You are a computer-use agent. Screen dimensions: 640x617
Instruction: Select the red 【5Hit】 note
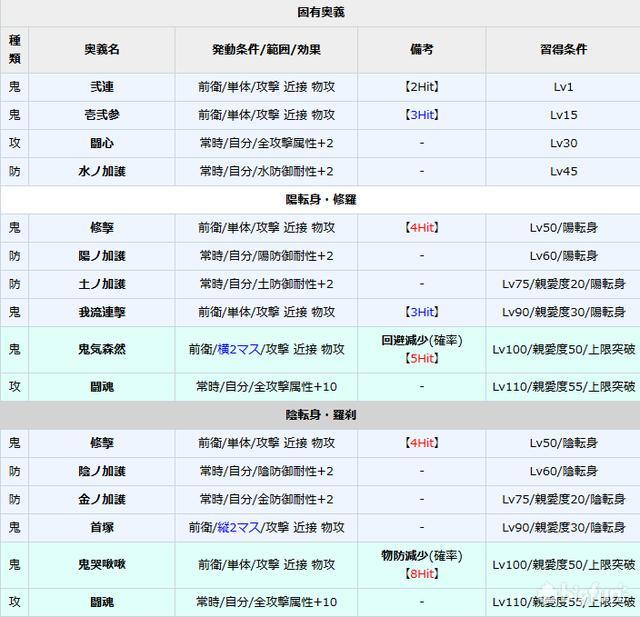tap(421, 359)
